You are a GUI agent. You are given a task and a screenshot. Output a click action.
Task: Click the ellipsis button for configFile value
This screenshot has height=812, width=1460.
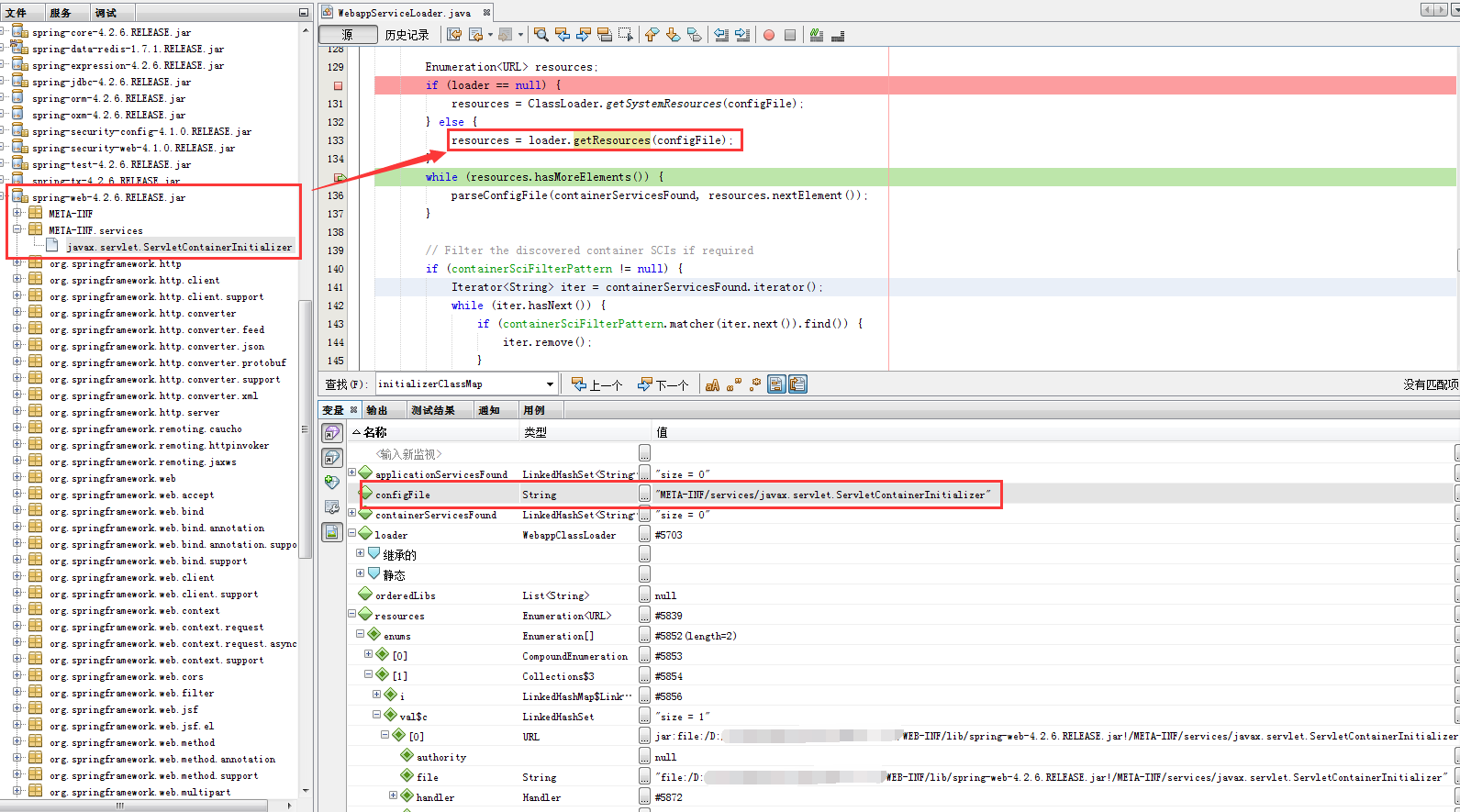pos(644,495)
